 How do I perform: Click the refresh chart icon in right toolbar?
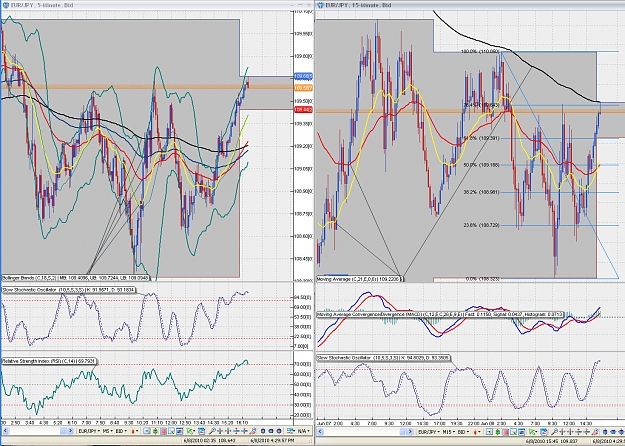(x=544, y=432)
